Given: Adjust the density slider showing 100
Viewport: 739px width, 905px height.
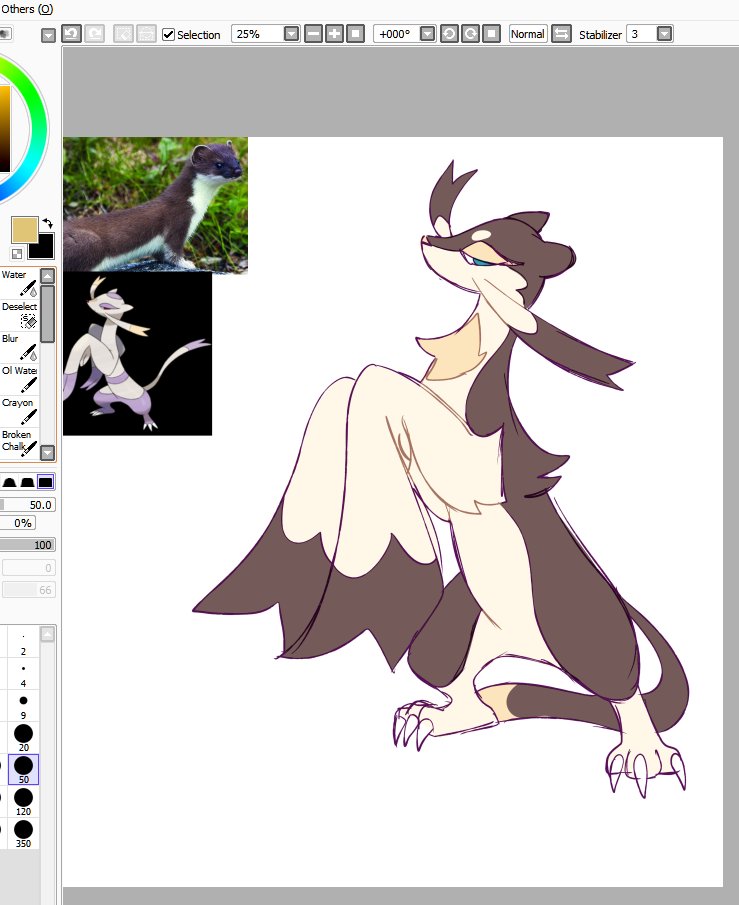Looking at the screenshot, I should click(28, 545).
